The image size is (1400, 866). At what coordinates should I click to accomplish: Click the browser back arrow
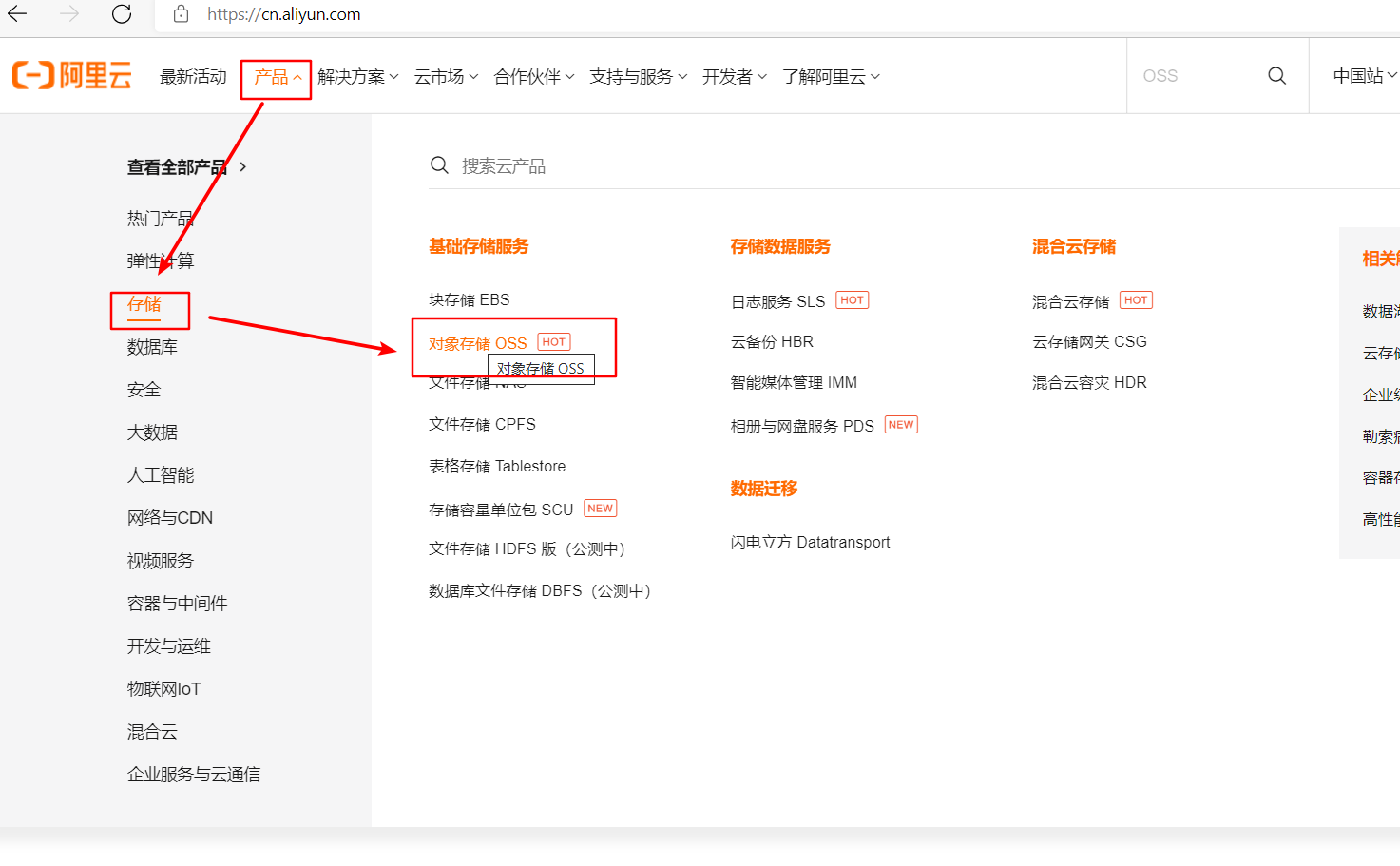[x=18, y=14]
